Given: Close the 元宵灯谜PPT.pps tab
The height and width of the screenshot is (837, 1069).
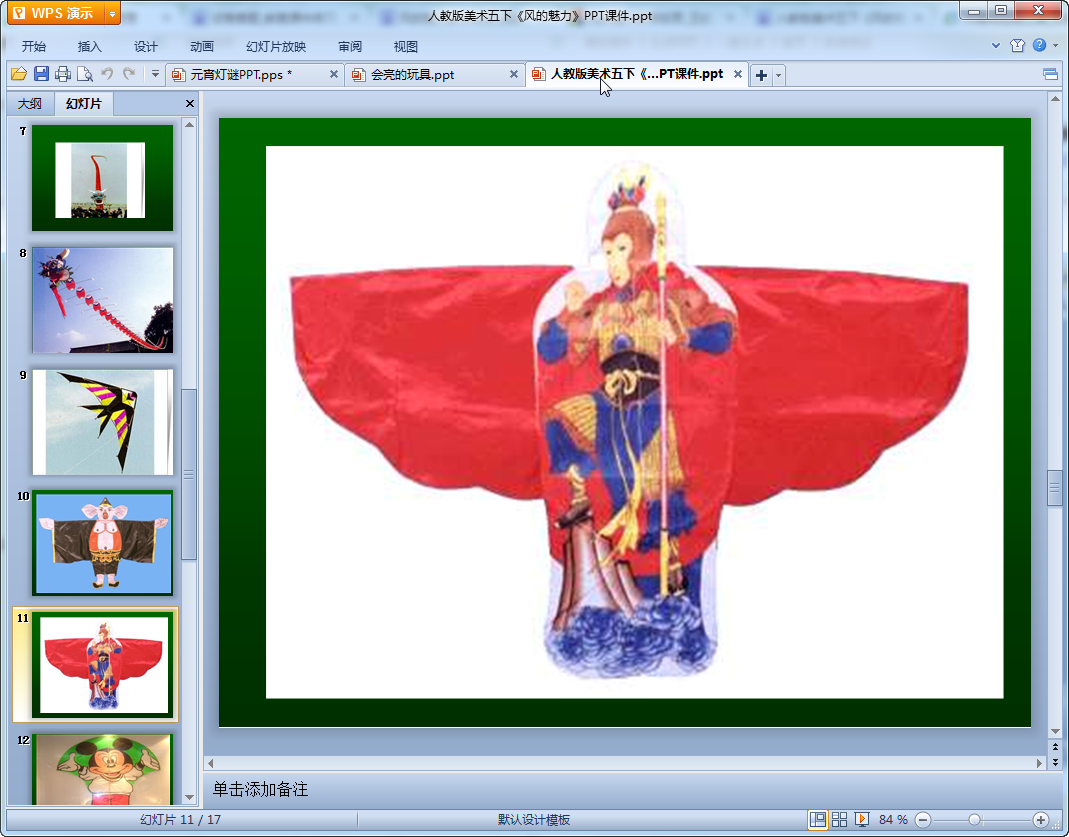Looking at the screenshot, I should coord(333,74).
